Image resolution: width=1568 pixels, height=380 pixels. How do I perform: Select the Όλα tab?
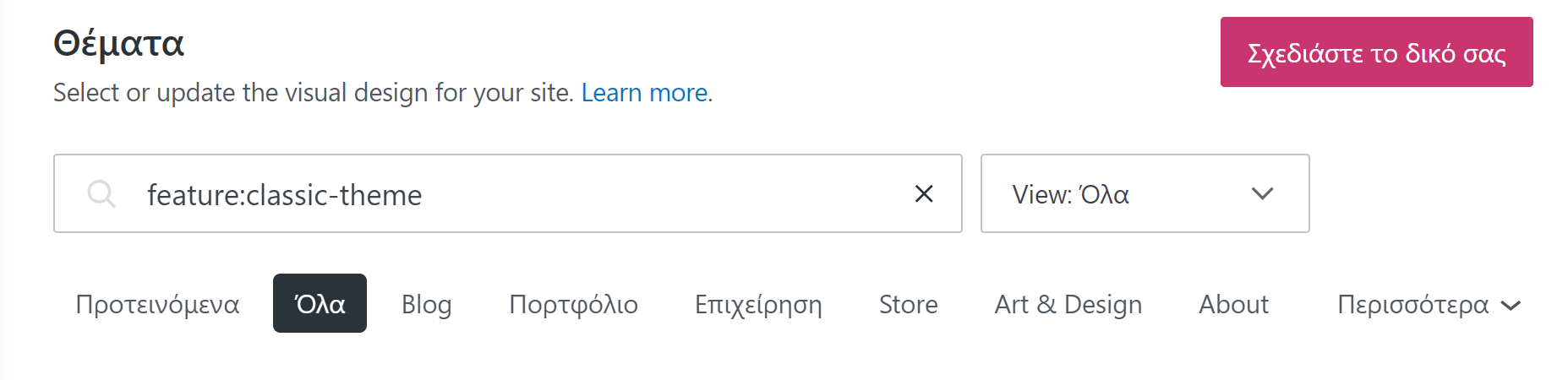click(x=320, y=304)
